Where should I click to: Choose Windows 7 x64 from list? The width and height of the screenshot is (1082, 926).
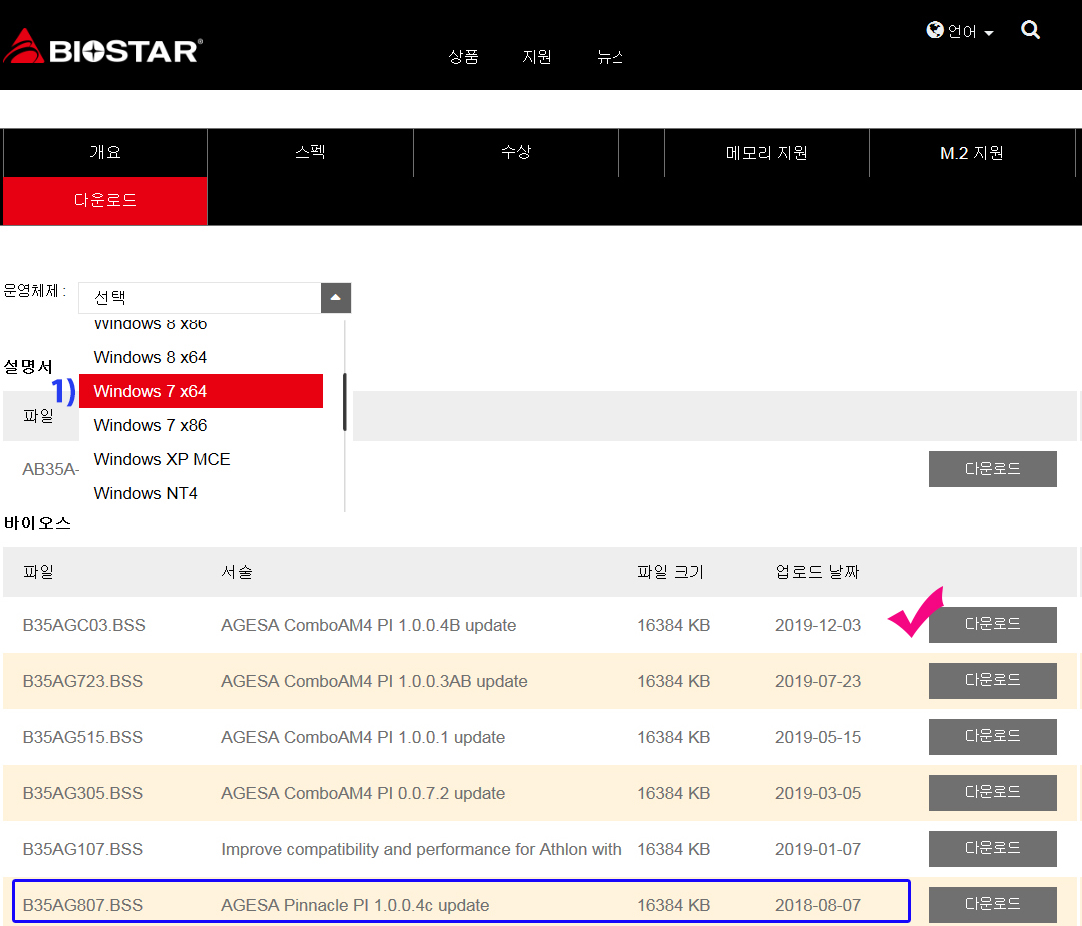point(201,391)
